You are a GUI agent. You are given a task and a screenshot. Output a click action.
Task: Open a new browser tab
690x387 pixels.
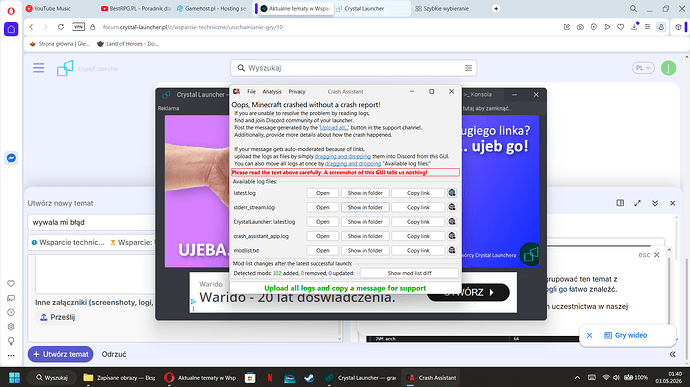coord(496,8)
